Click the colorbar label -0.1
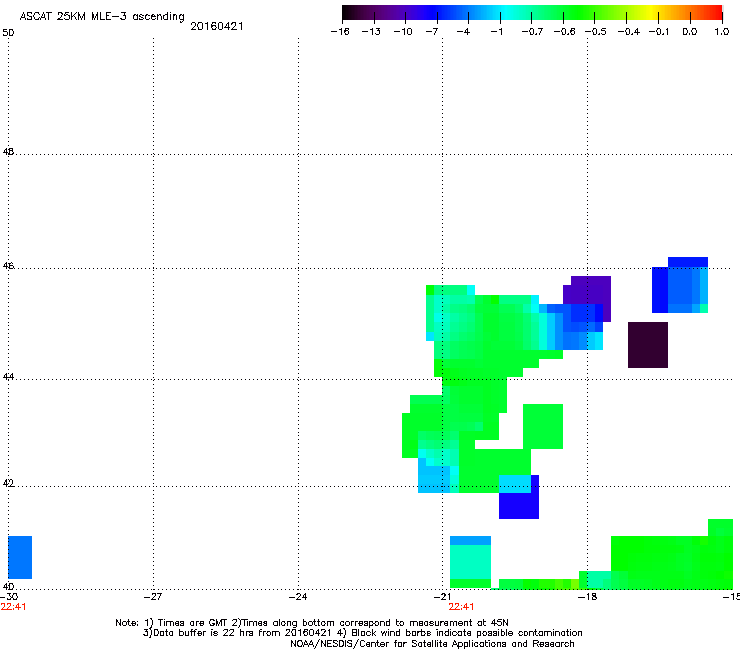The image size is (740, 650). click(659, 32)
